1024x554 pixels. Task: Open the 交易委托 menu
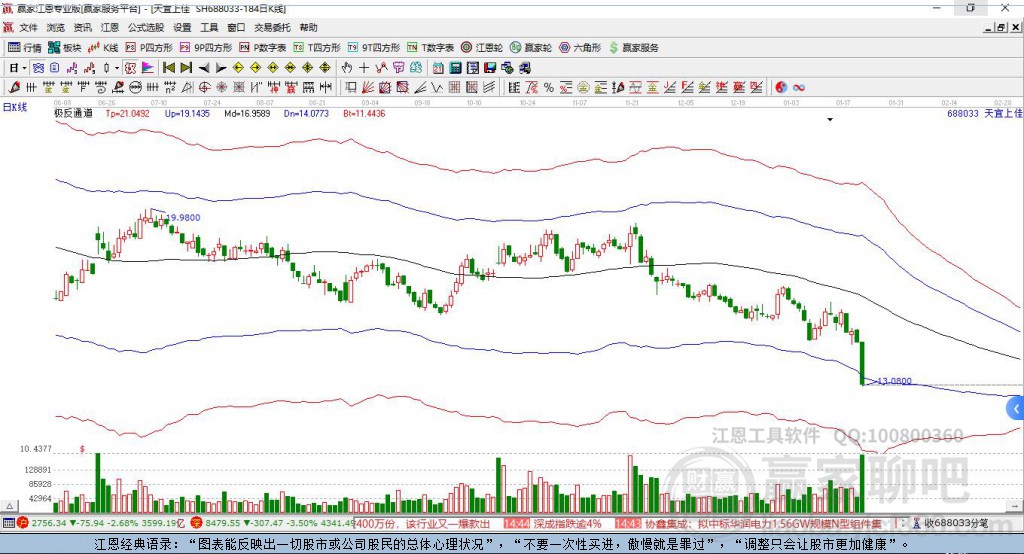272,27
